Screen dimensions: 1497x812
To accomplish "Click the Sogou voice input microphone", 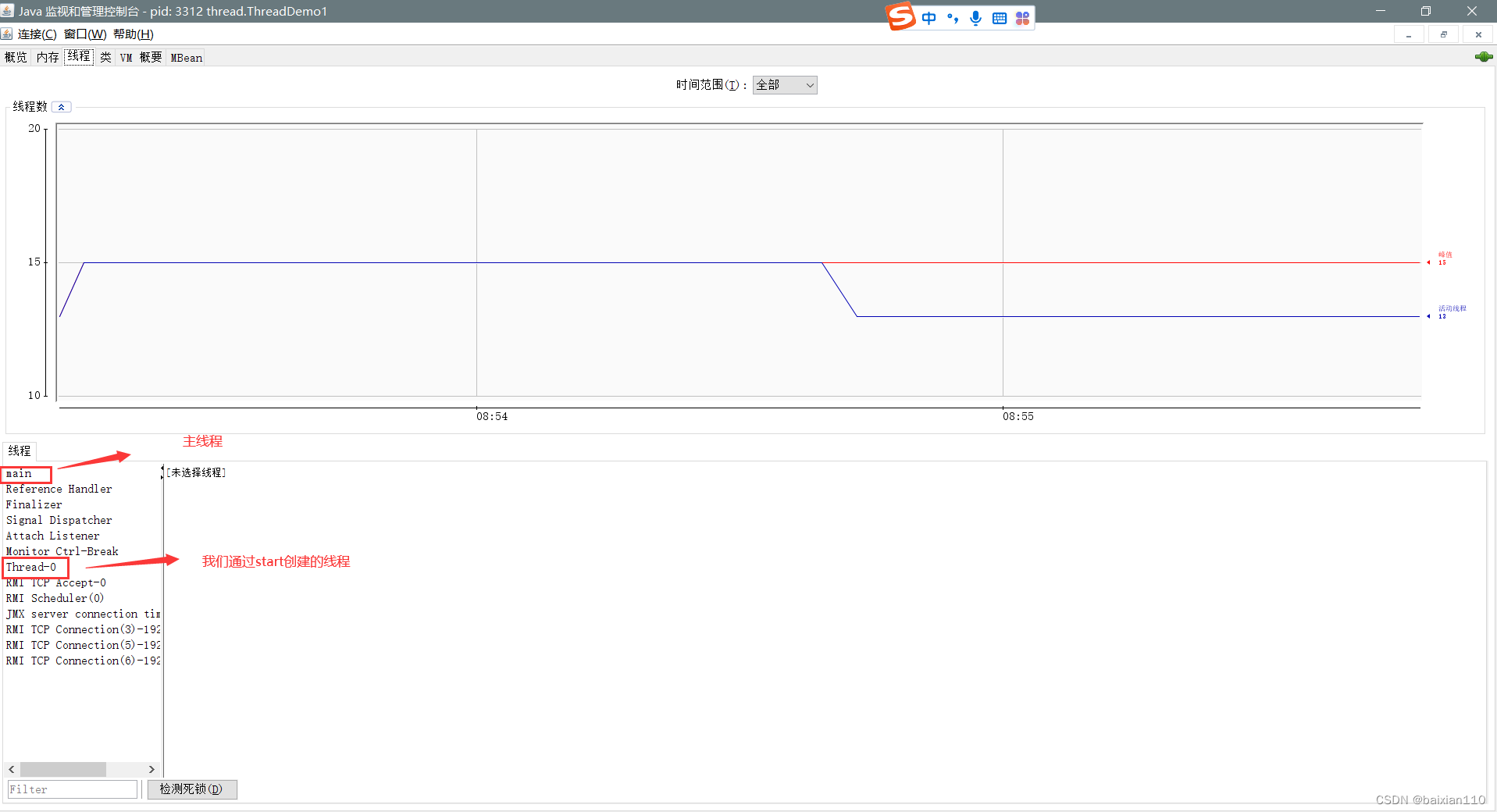I will (x=975, y=18).
